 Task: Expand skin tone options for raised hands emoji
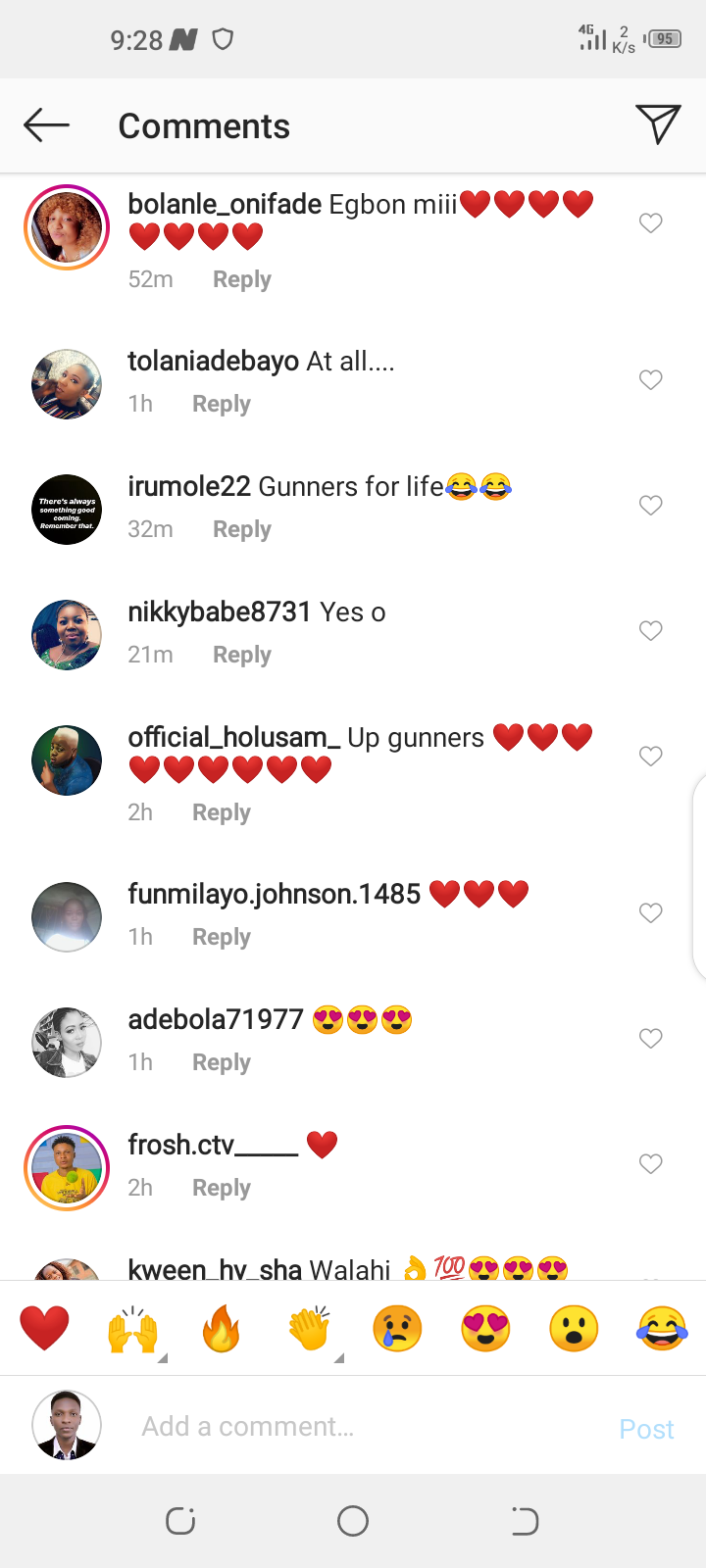[163, 1358]
